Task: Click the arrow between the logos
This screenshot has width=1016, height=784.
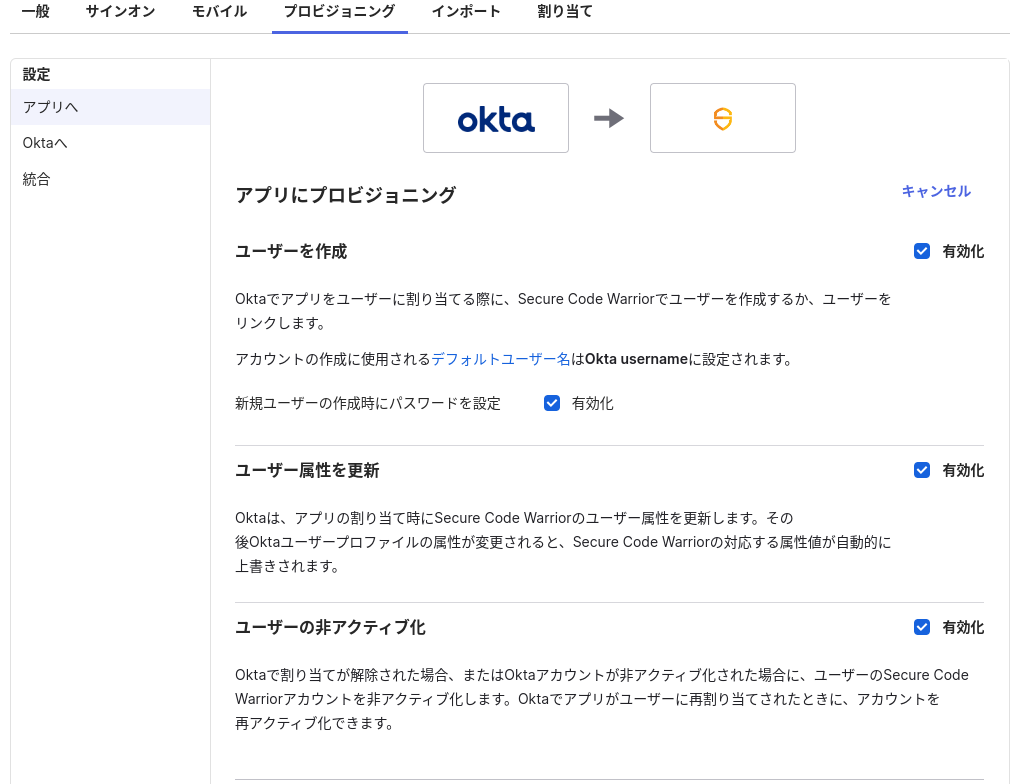Action: 608,118
